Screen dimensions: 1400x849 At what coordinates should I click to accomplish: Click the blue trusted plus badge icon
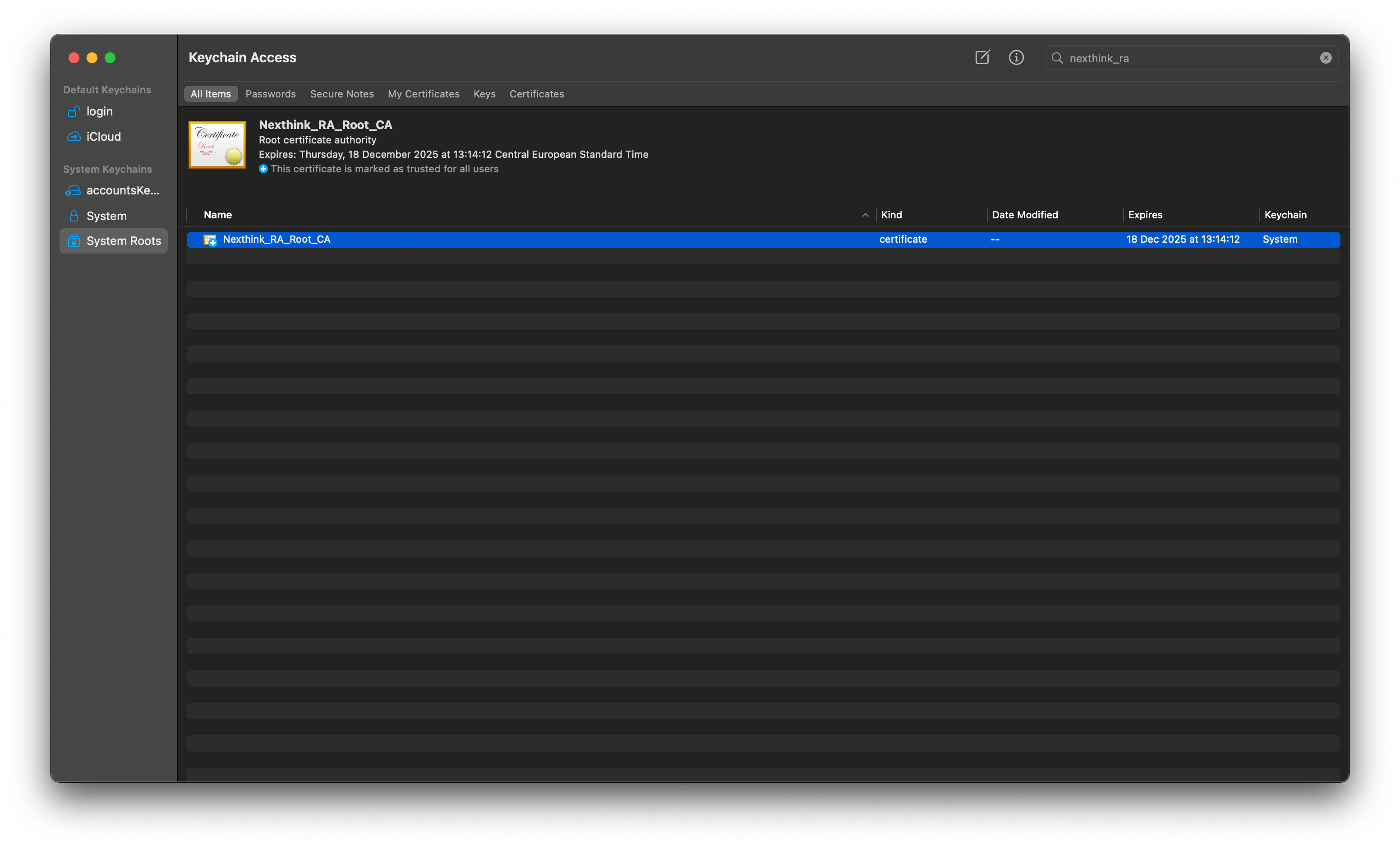(x=263, y=169)
